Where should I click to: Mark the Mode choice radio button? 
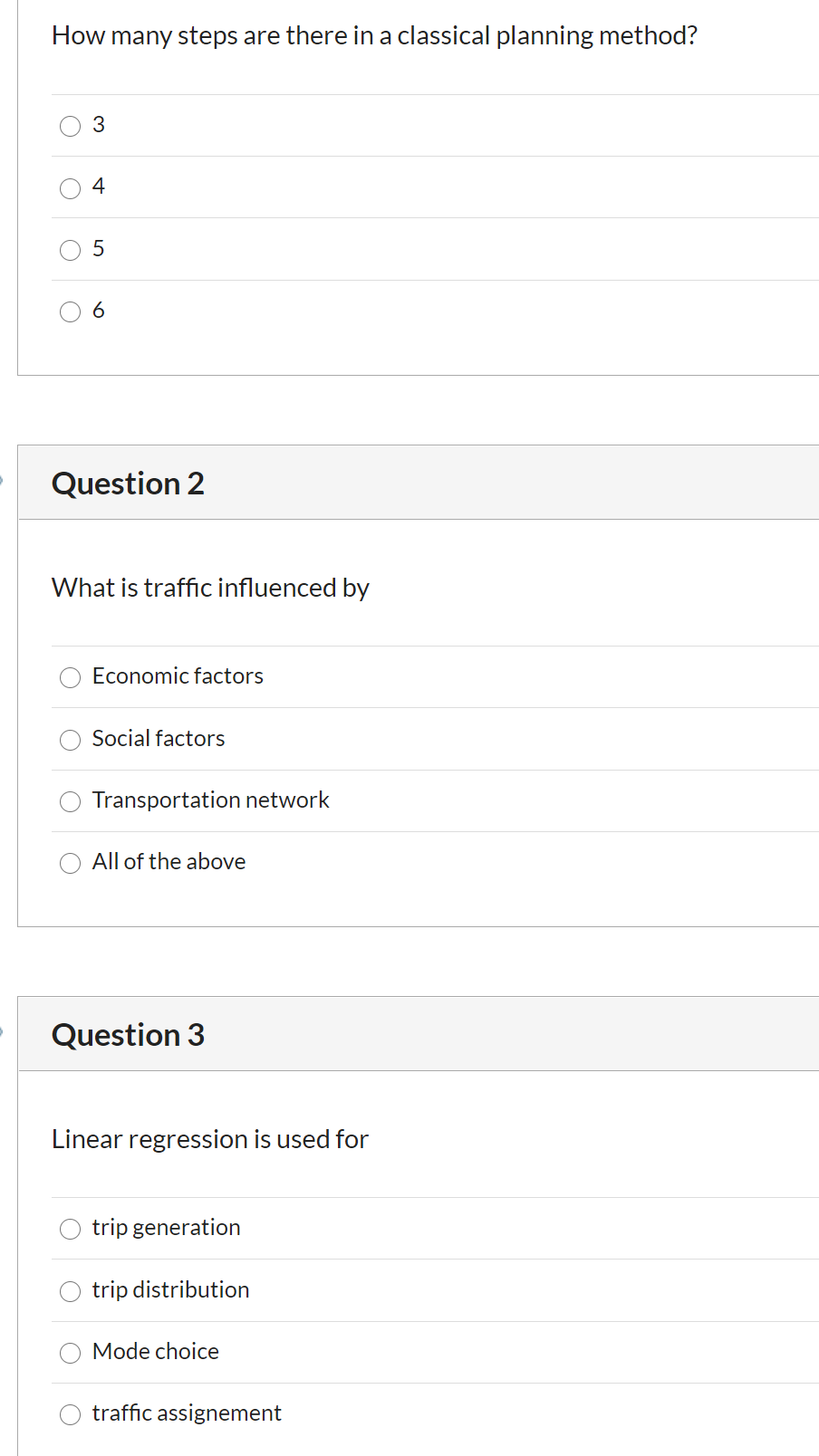[70, 1353]
